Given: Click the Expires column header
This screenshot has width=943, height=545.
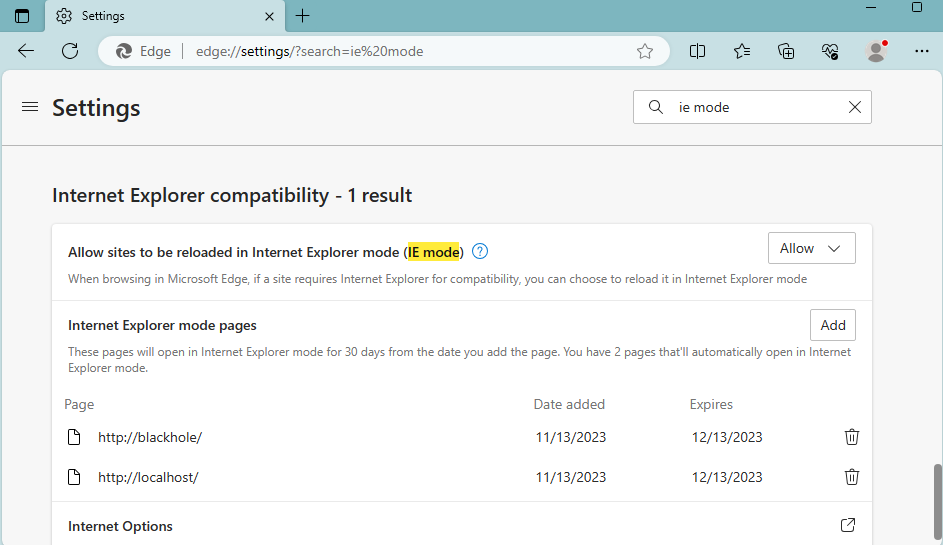Looking at the screenshot, I should coord(711,404).
